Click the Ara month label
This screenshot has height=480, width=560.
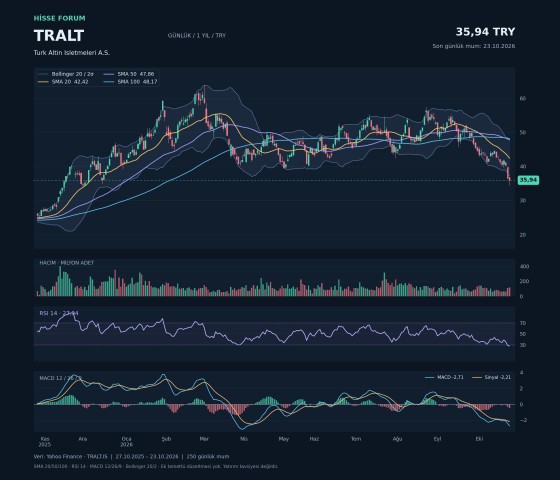pyautogui.click(x=82, y=439)
